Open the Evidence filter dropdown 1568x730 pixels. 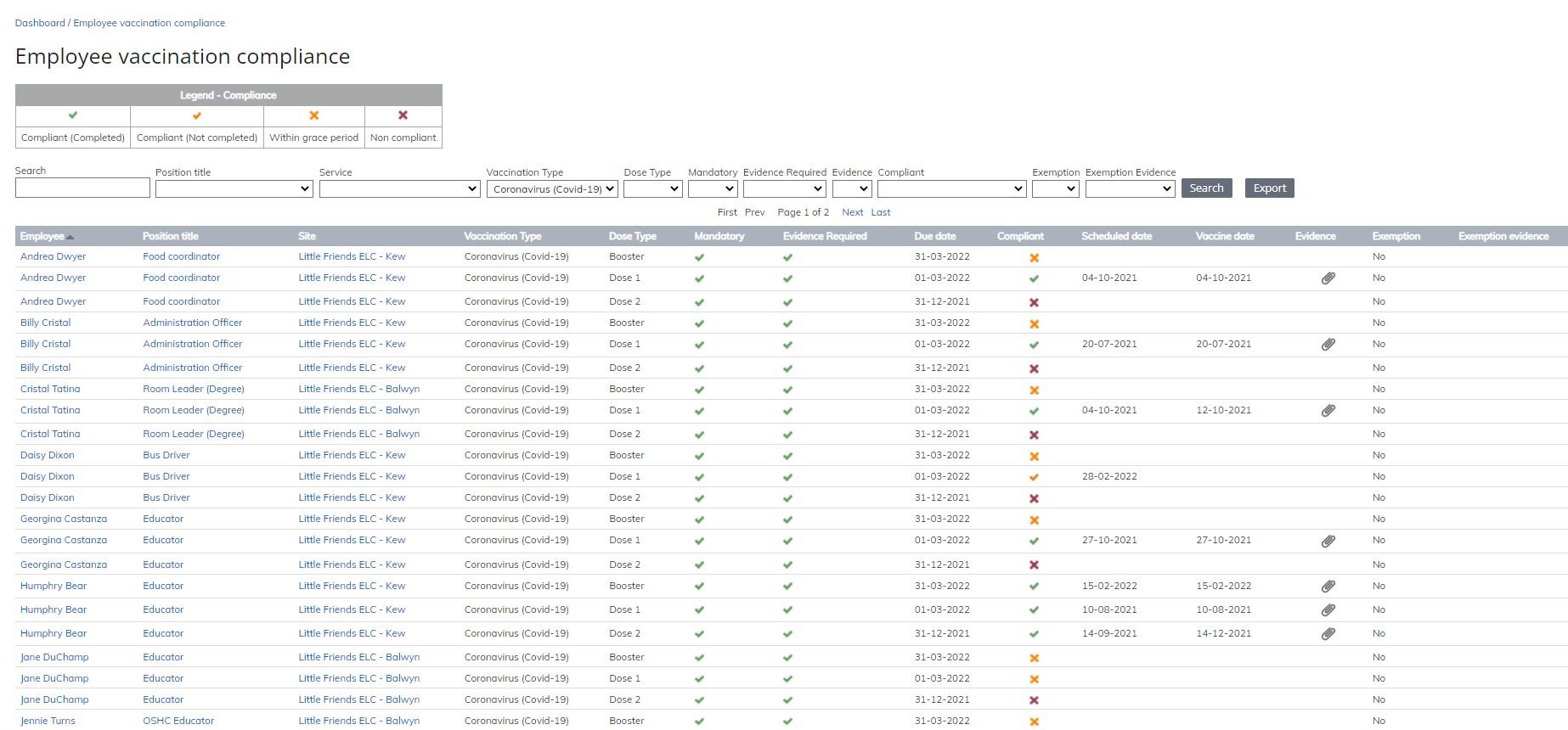pyautogui.click(x=852, y=189)
